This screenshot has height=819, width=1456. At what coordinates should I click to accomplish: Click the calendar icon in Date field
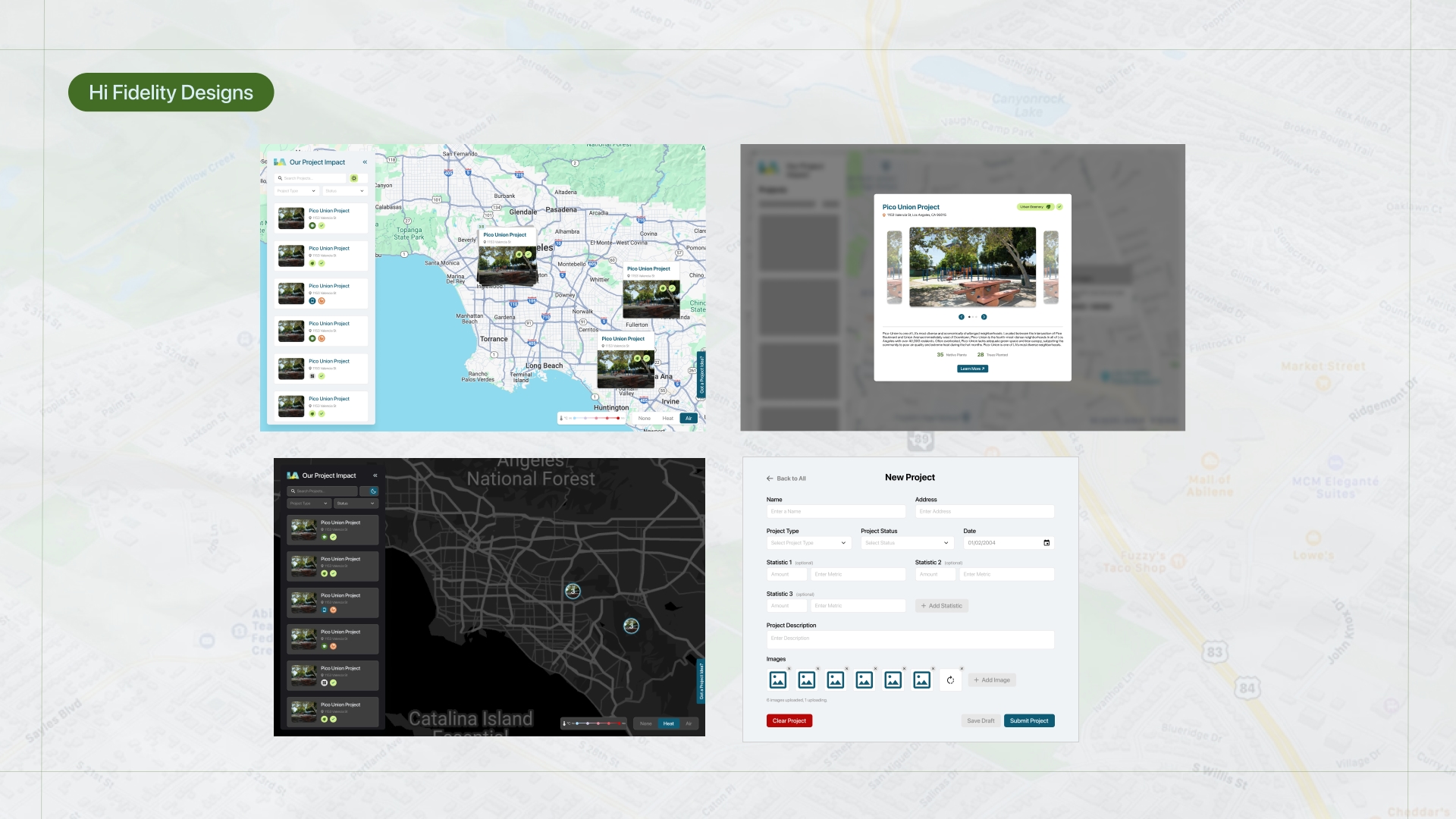click(x=1046, y=543)
